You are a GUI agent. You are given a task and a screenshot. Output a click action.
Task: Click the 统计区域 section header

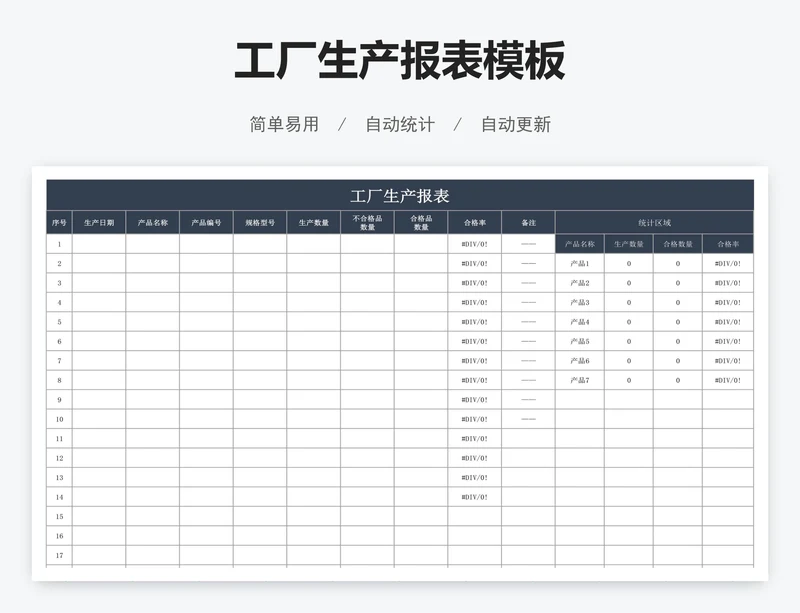655,223
